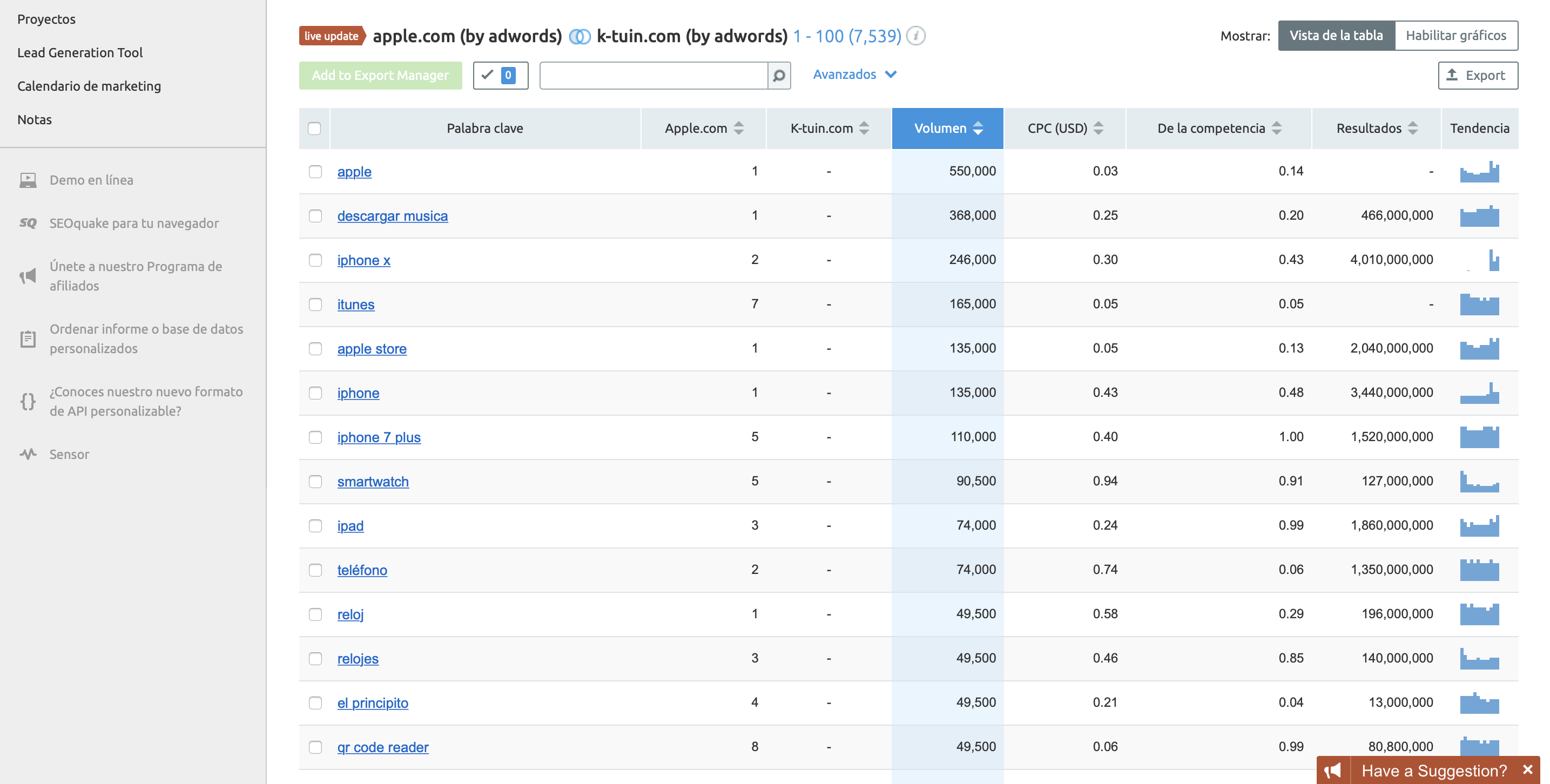1550x784 pixels.
Task: Expand the Avanzados filter dropdown
Action: click(854, 75)
